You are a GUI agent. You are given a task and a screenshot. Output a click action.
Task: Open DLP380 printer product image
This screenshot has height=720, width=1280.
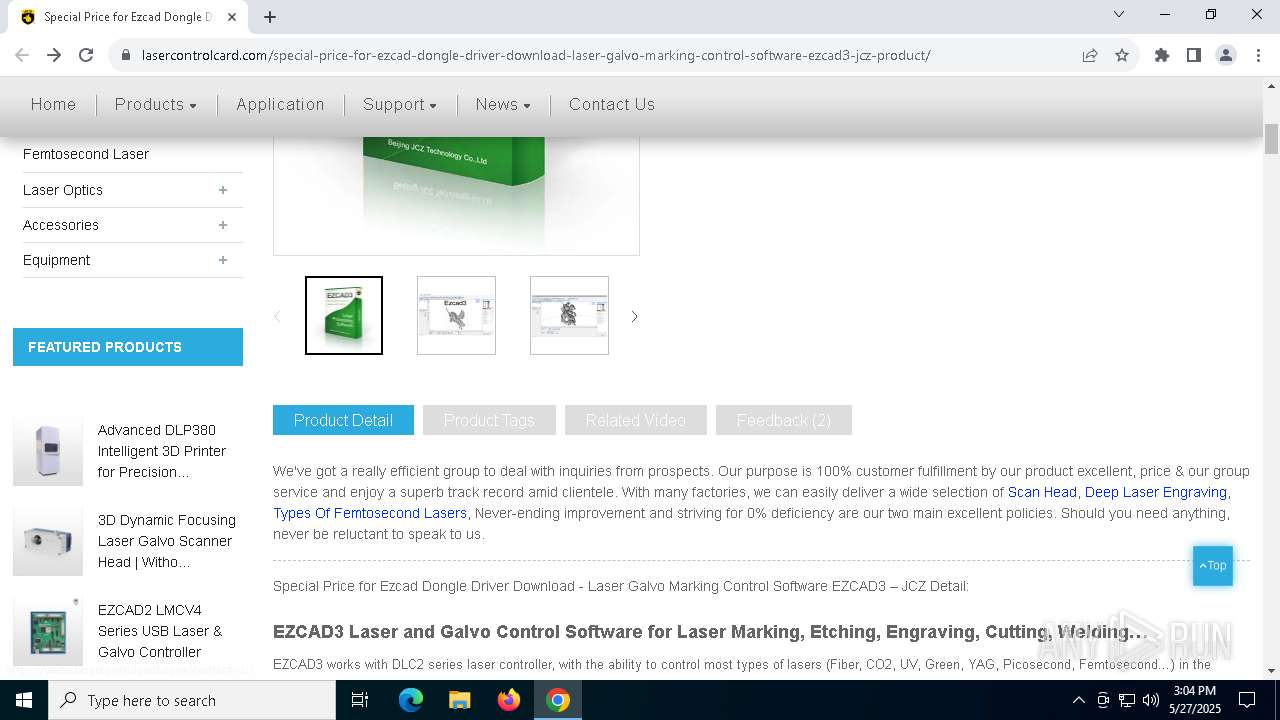pos(48,452)
